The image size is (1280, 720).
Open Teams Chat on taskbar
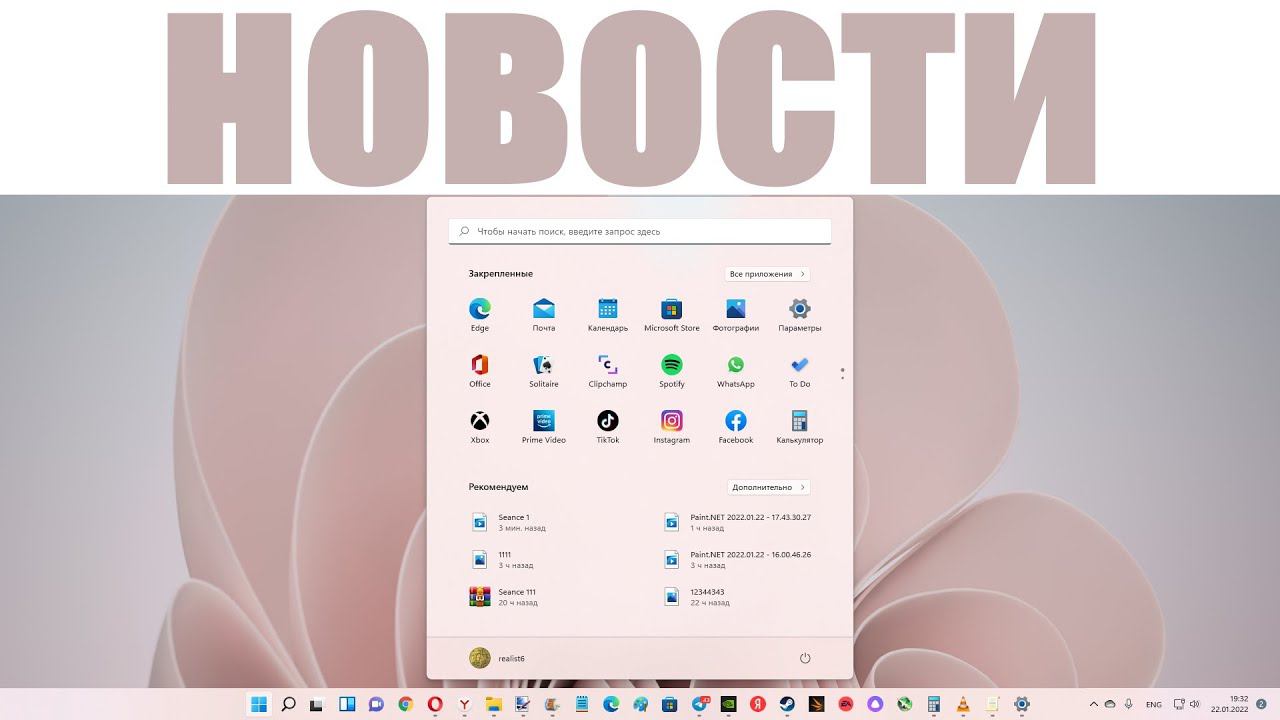point(376,704)
